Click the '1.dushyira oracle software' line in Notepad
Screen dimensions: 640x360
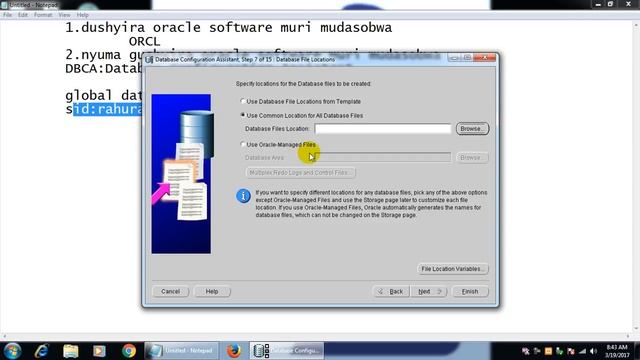point(228,27)
